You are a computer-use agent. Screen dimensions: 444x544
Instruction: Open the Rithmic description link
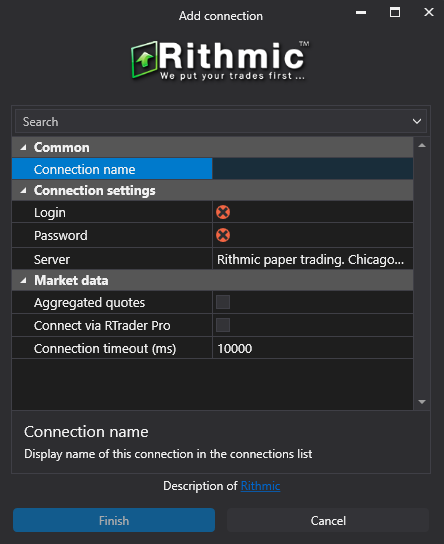click(260, 486)
